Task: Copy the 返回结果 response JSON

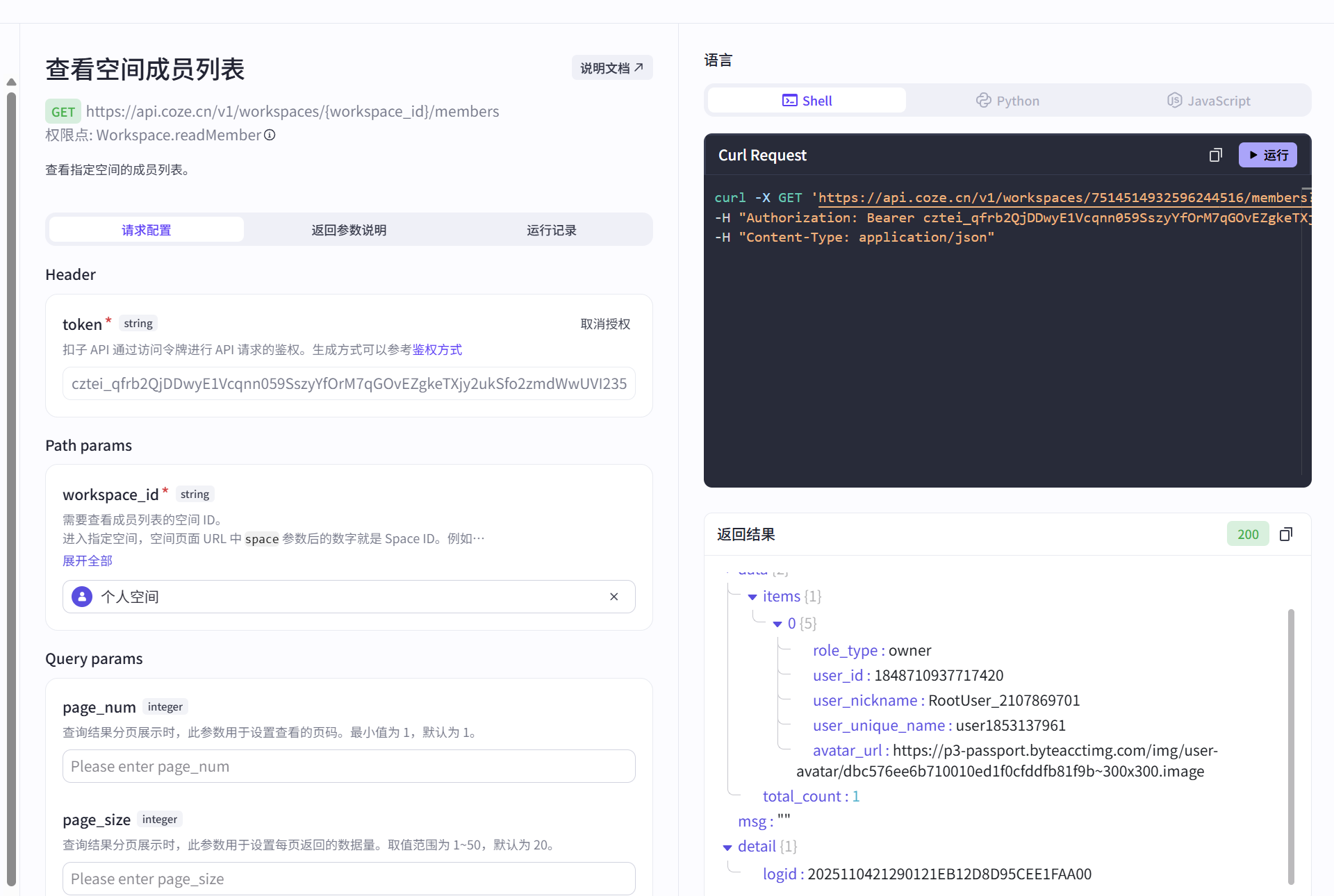Action: (1286, 534)
